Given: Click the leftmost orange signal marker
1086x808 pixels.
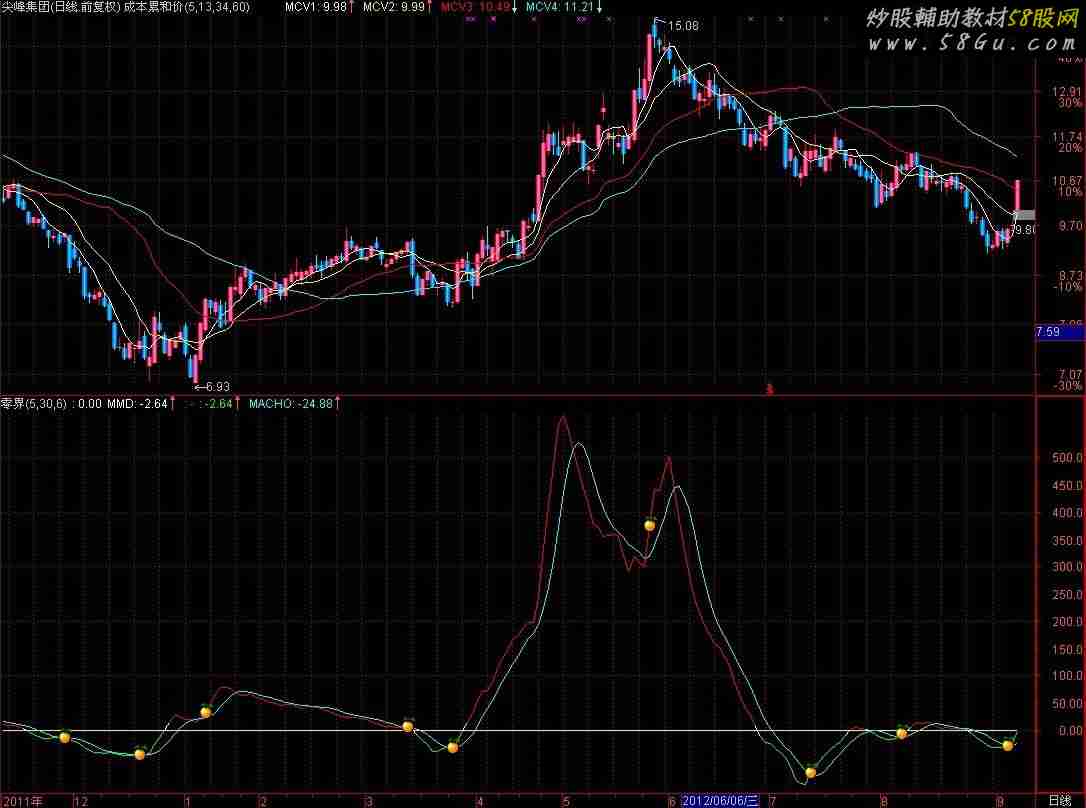Looking at the screenshot, I should [65, 738].
